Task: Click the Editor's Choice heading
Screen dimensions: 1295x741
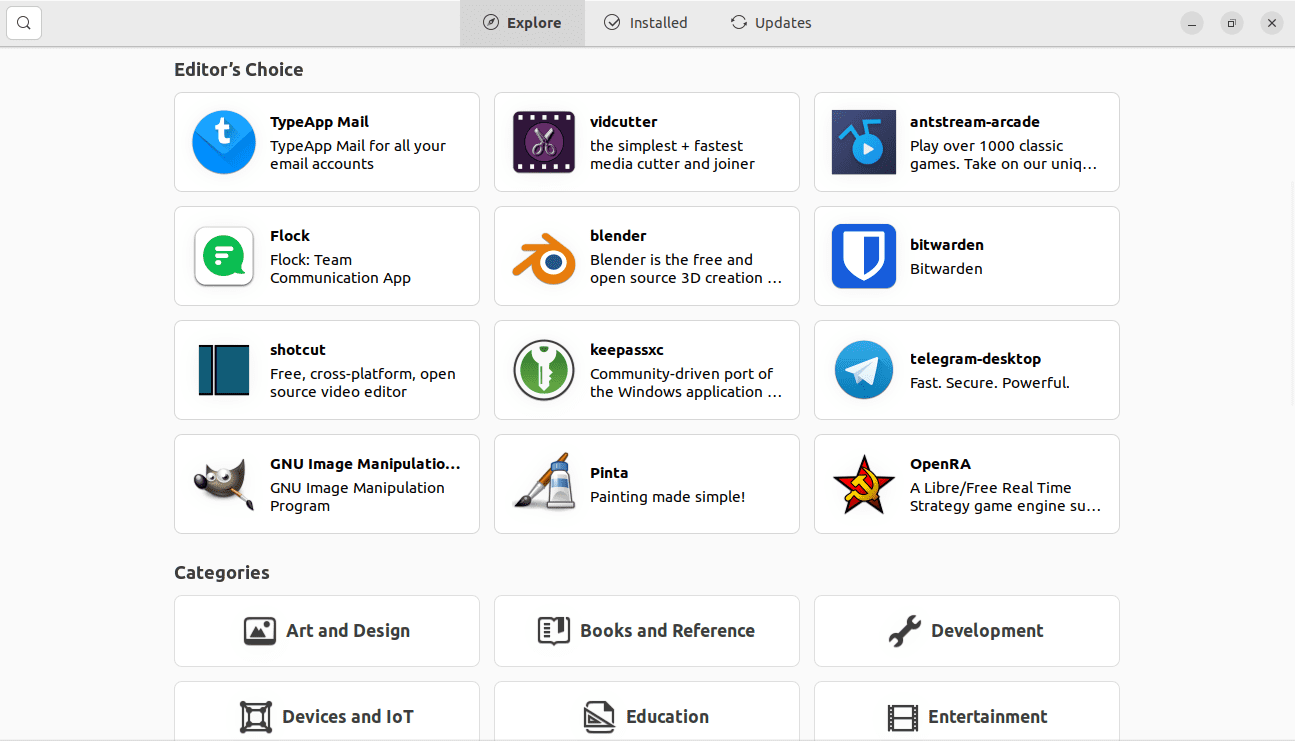Action: point(239,70)
